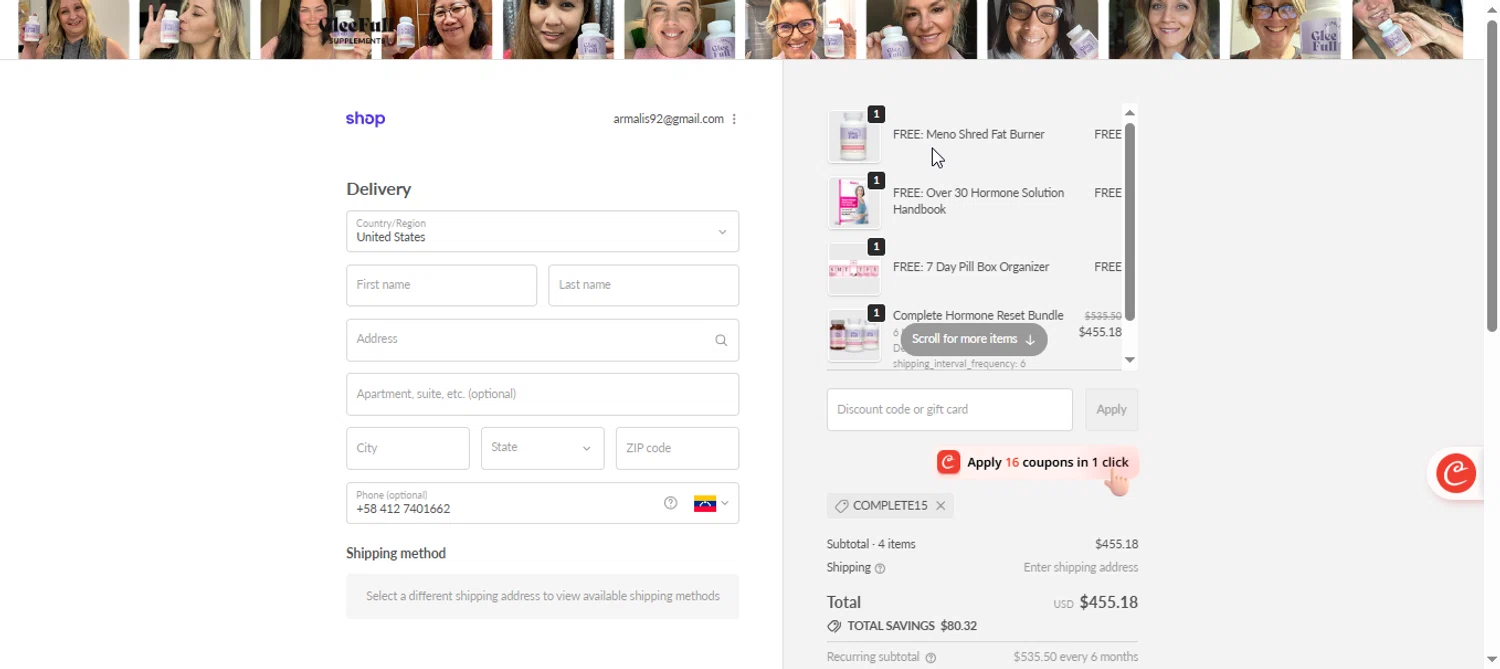Click the USD $455.18 total amount
The width and height of the screenshot is (1500, 669).
coord(1095,603)
